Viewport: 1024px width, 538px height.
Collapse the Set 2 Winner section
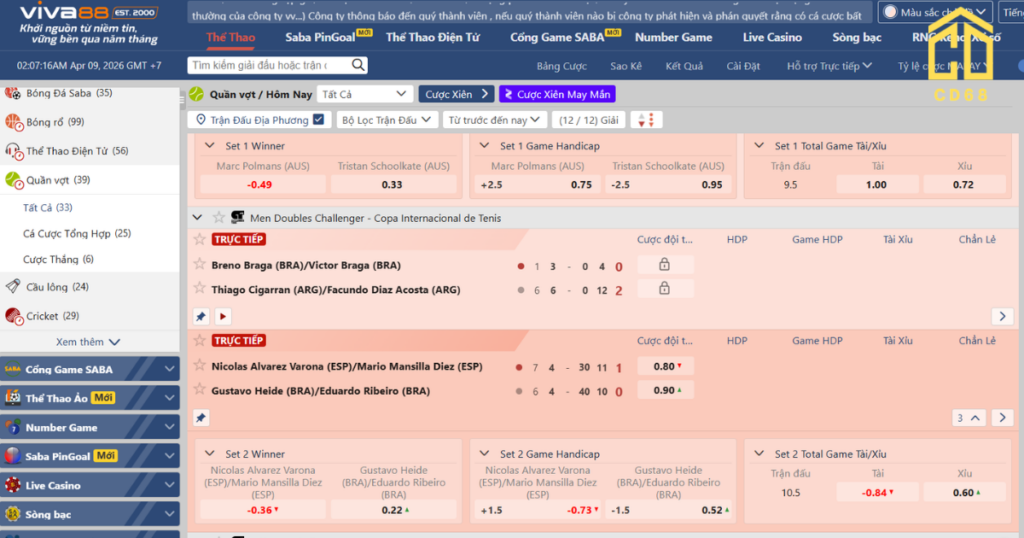[210, 454]
